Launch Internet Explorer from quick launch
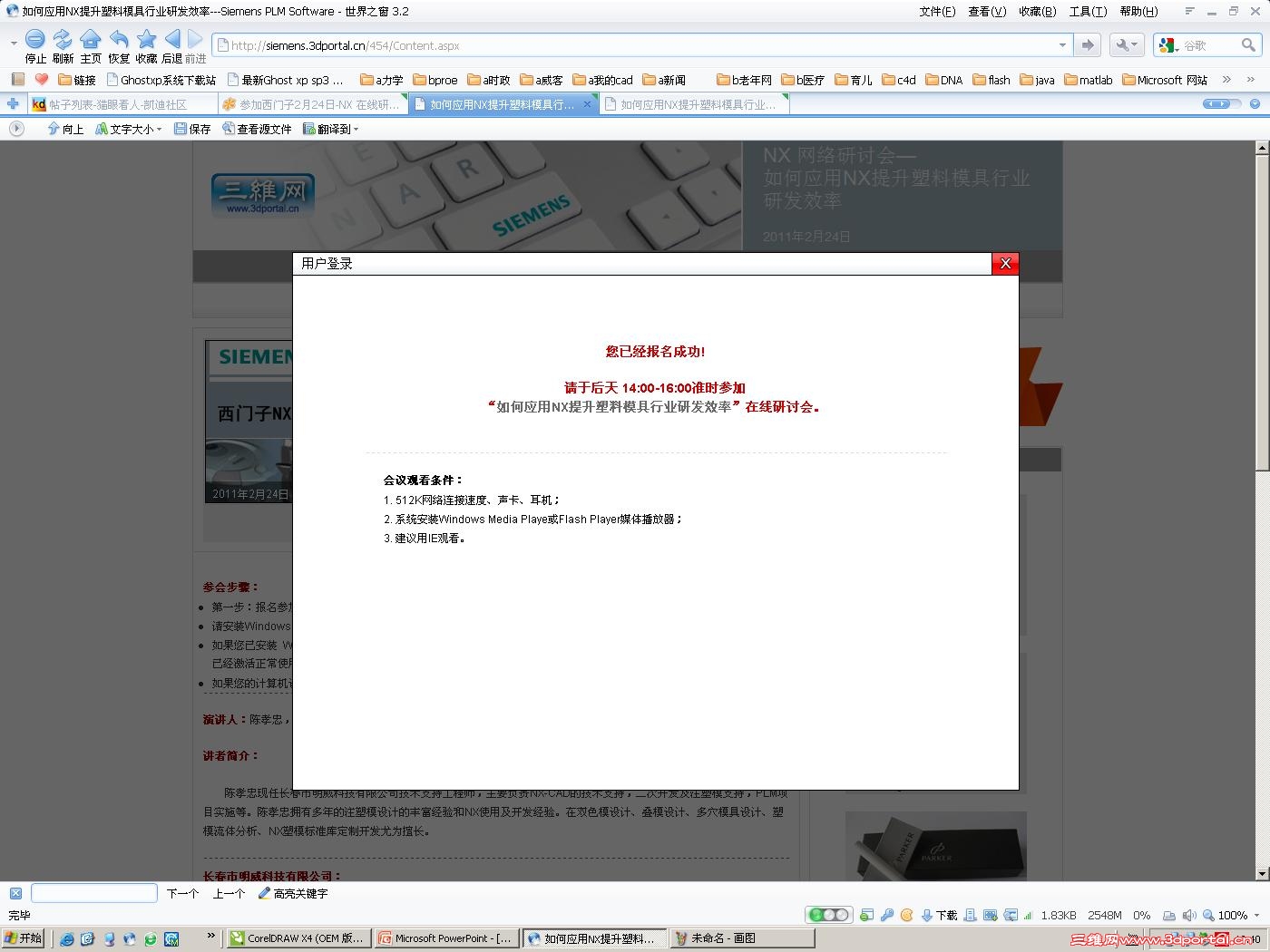 (67, 938)
